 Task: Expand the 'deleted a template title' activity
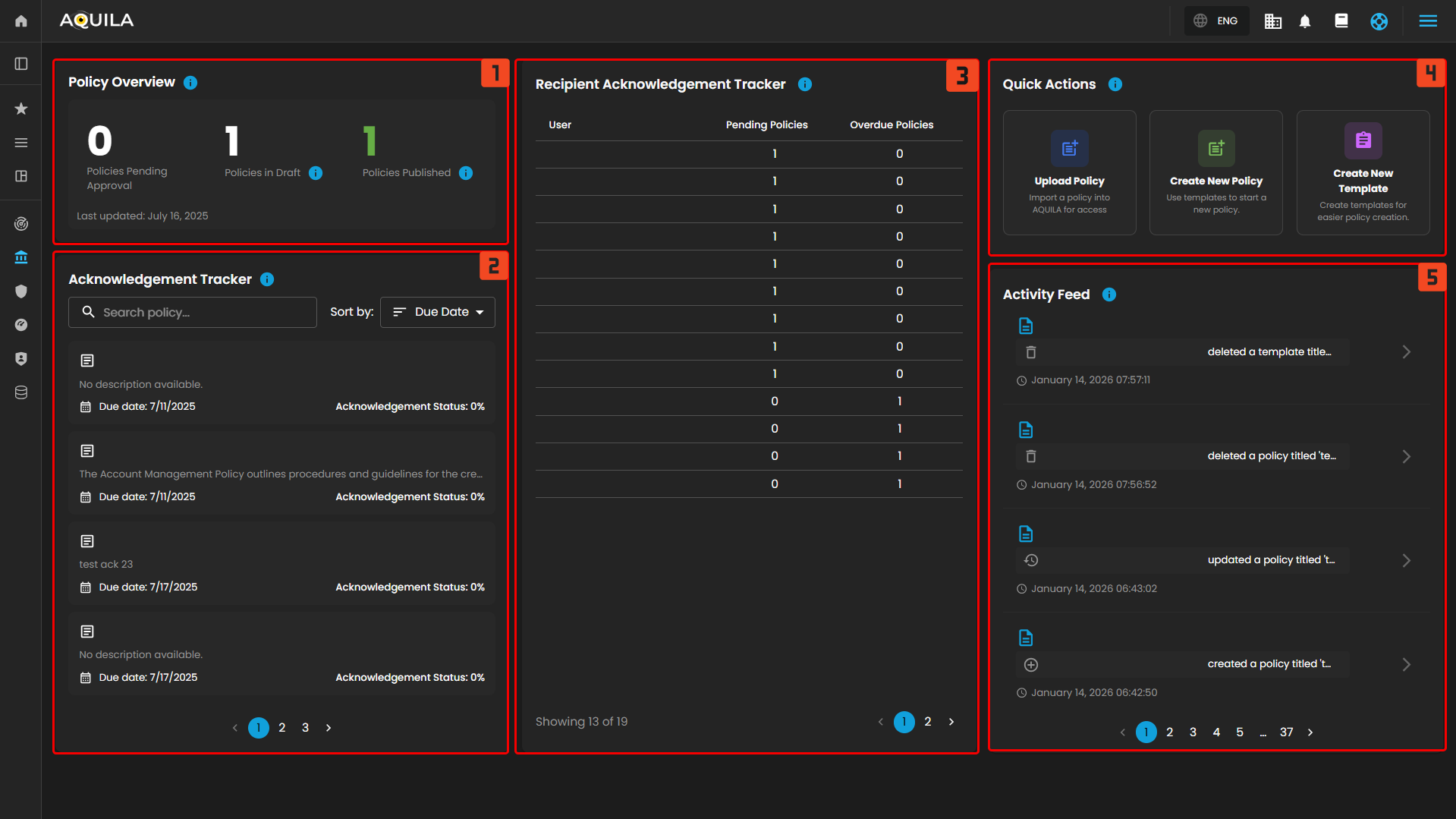pos(1406,352)
